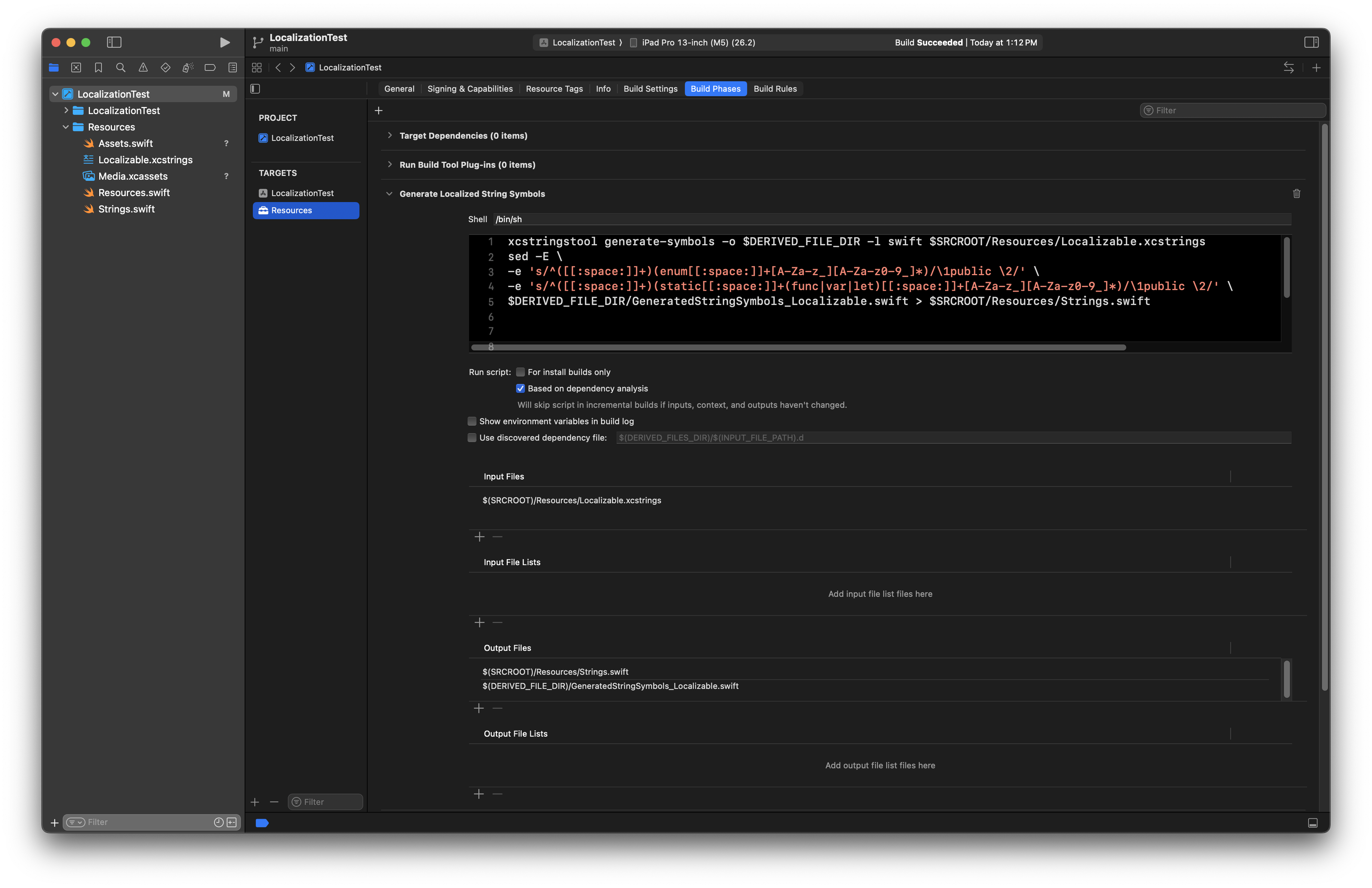Expand Run Build Tool Plug-ins section
The image size is (1372, 888).
point(390,164)
